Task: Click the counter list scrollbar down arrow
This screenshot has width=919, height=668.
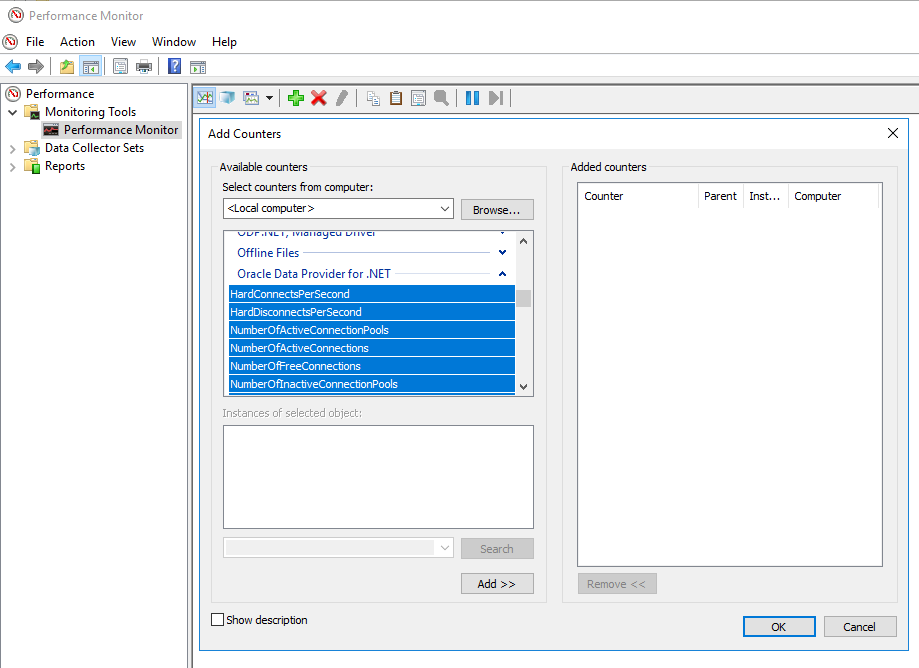Action: point(523,386)
